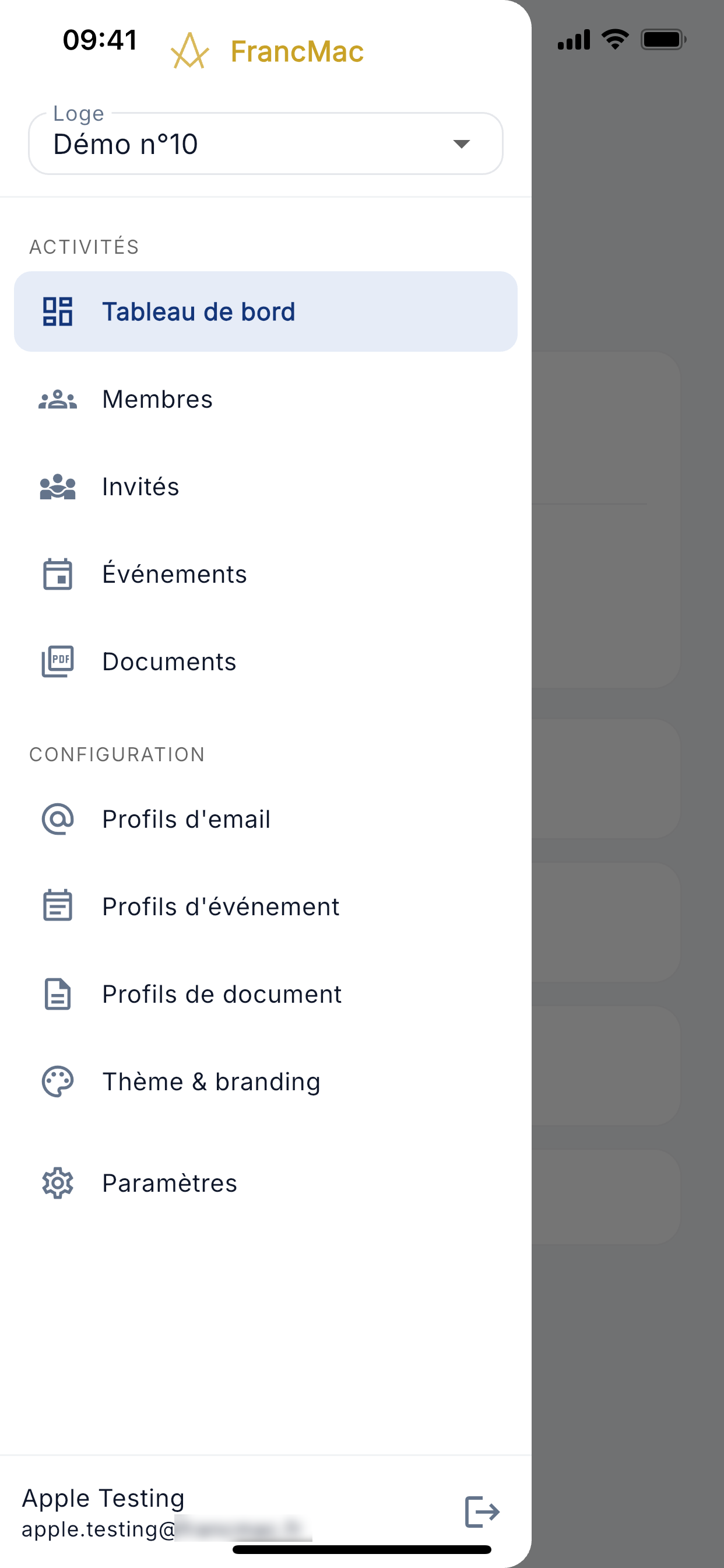Click the Profils d'événement notes icon
Image resolution: width=724 pixels, height=1568 pixels.
click(x=58, y=906)
